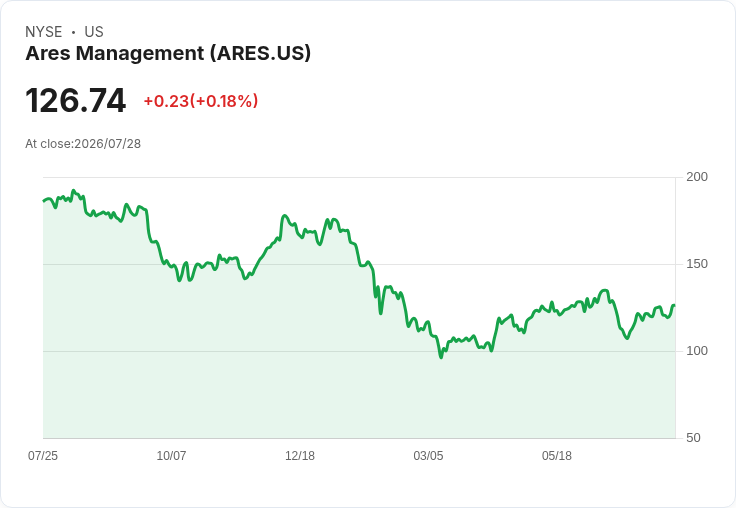The image size is (736, 508).
Task: Click the At close 2026/07/28 timestamp
Action: click(83, 144)
